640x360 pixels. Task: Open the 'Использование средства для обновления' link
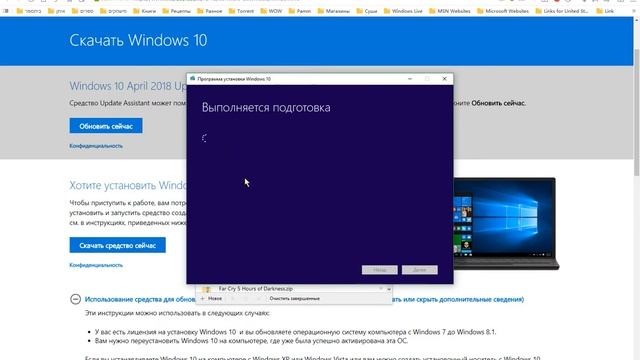[x=140, y=299]
